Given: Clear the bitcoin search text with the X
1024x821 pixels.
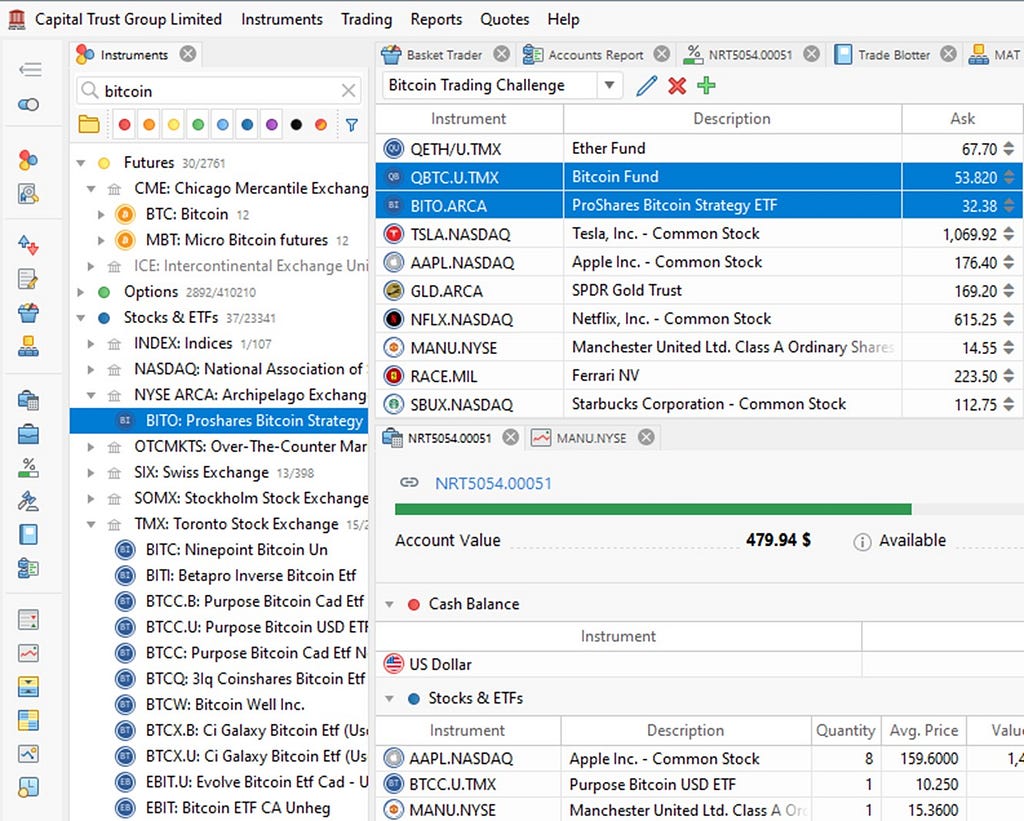Looking at the screenshot, I should point(349,91).
